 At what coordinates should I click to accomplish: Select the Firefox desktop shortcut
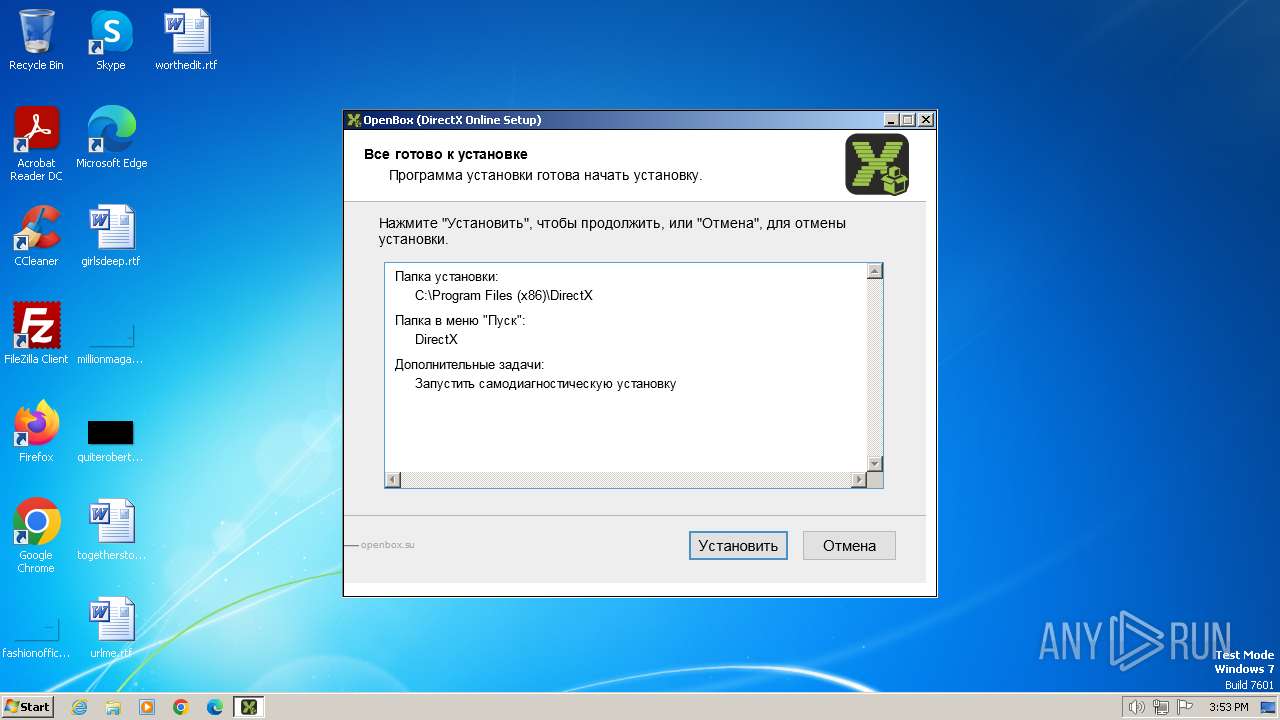(36, 431)
